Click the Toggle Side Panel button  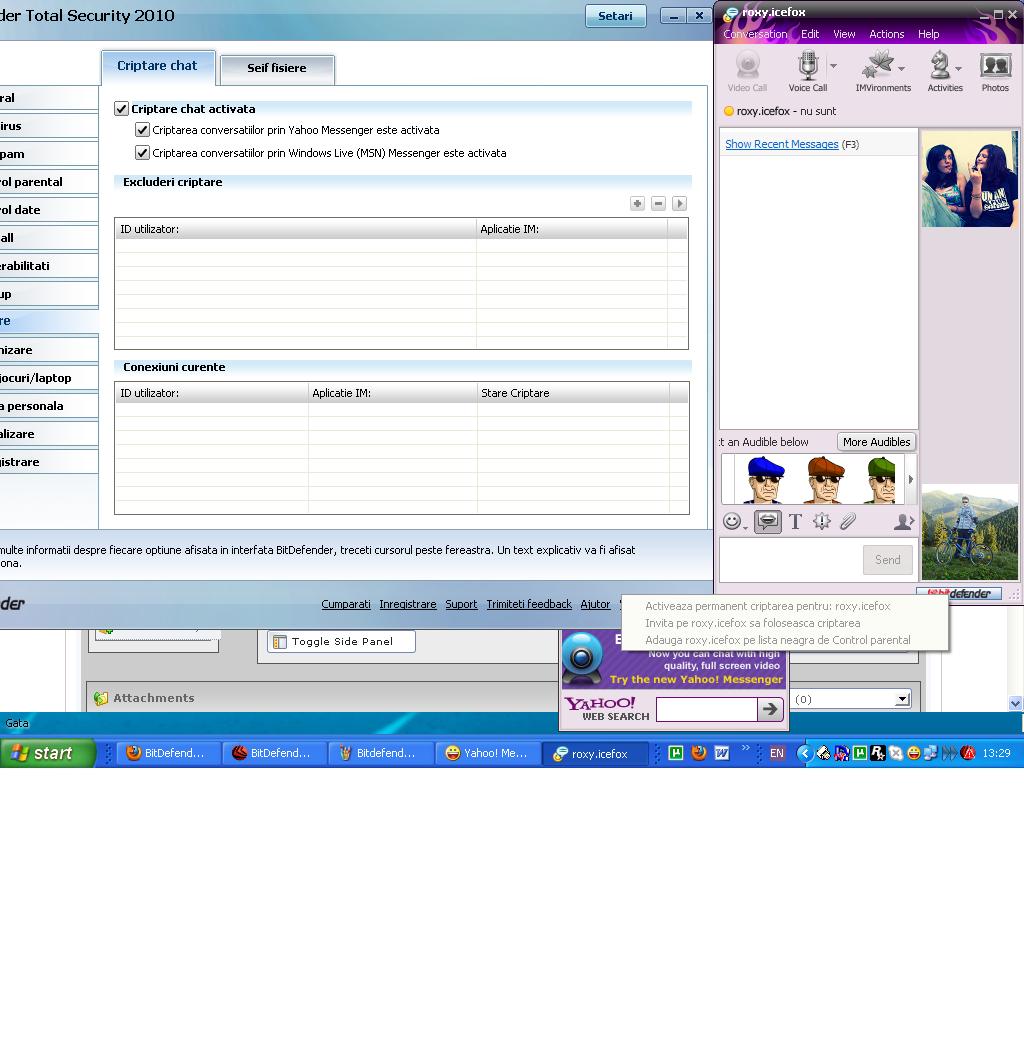(341, 641)
